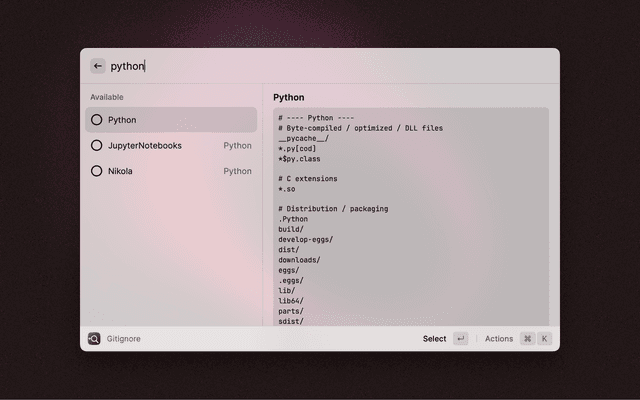Click the back arrow button

click(97, 66)
